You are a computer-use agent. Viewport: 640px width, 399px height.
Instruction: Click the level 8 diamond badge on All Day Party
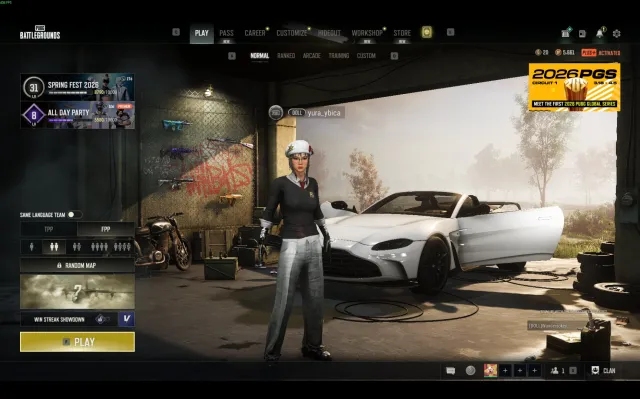[x=34, y=115]
